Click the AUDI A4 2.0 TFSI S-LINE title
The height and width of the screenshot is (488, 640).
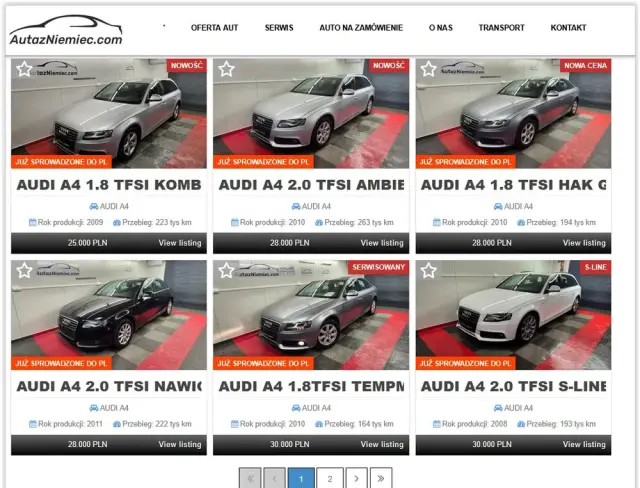513,386
